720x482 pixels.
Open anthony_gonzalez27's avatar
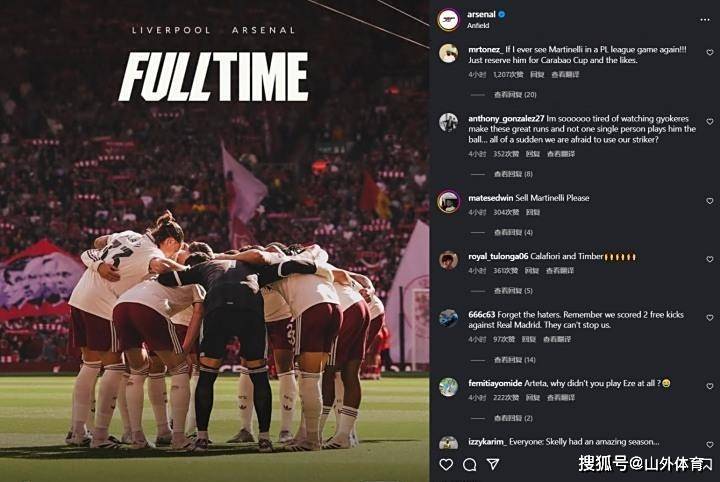[x=448, y=122]
